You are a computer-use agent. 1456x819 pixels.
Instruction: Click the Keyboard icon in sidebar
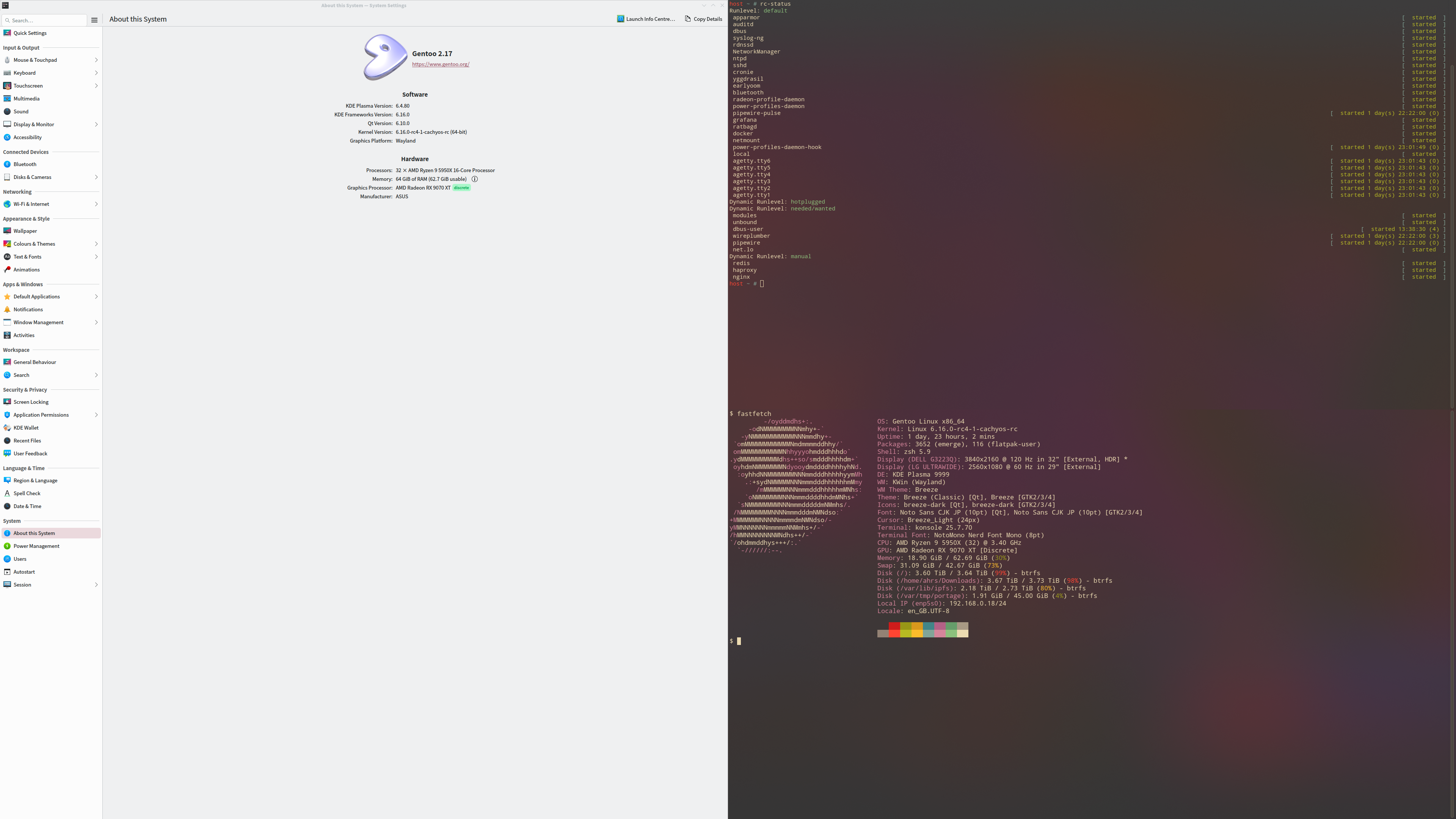(x=7, y=73)
